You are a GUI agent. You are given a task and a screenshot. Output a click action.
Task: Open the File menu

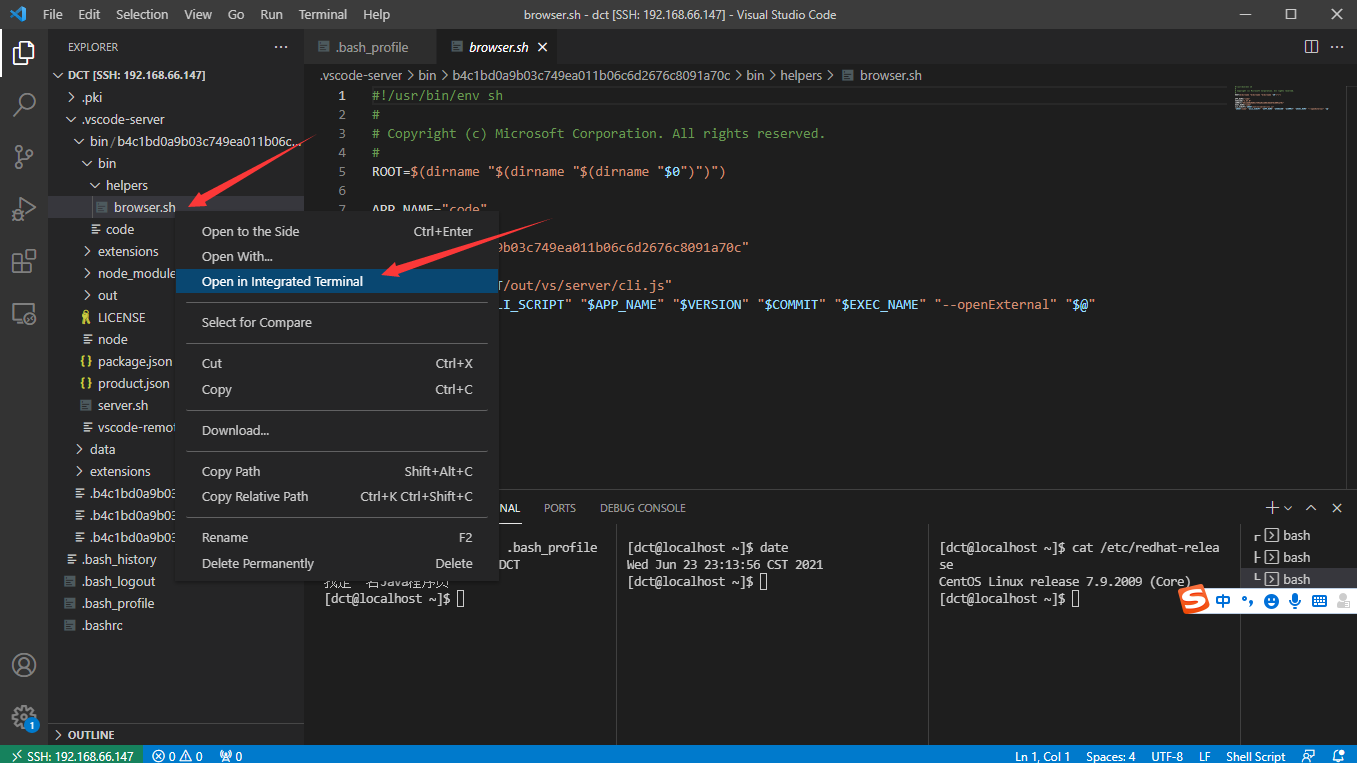click(x=53, y=14)
